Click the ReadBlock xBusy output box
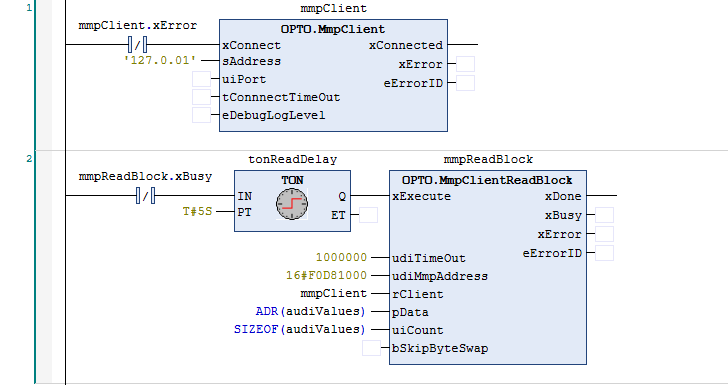 pyautogui.click(x=604, y=215)
